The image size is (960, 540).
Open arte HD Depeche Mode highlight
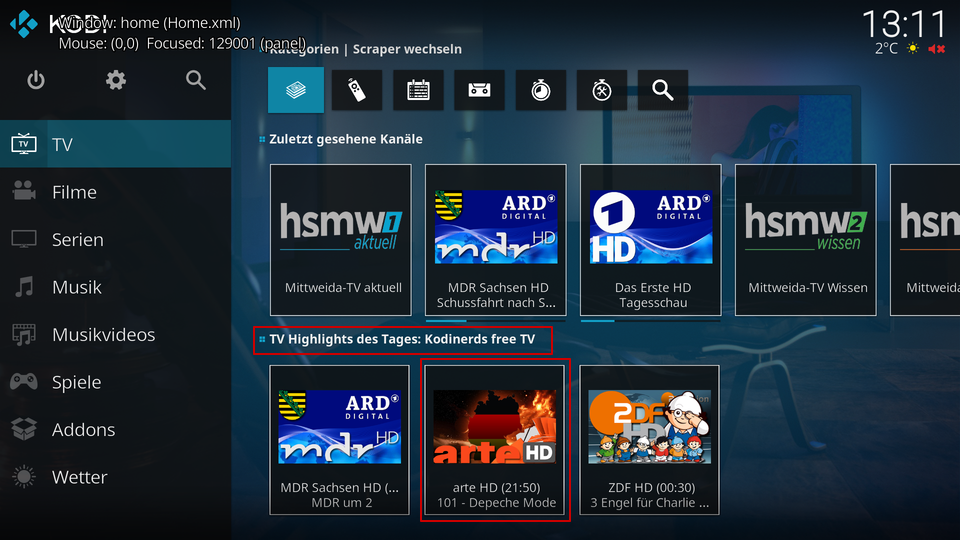[x=495, y=440]
